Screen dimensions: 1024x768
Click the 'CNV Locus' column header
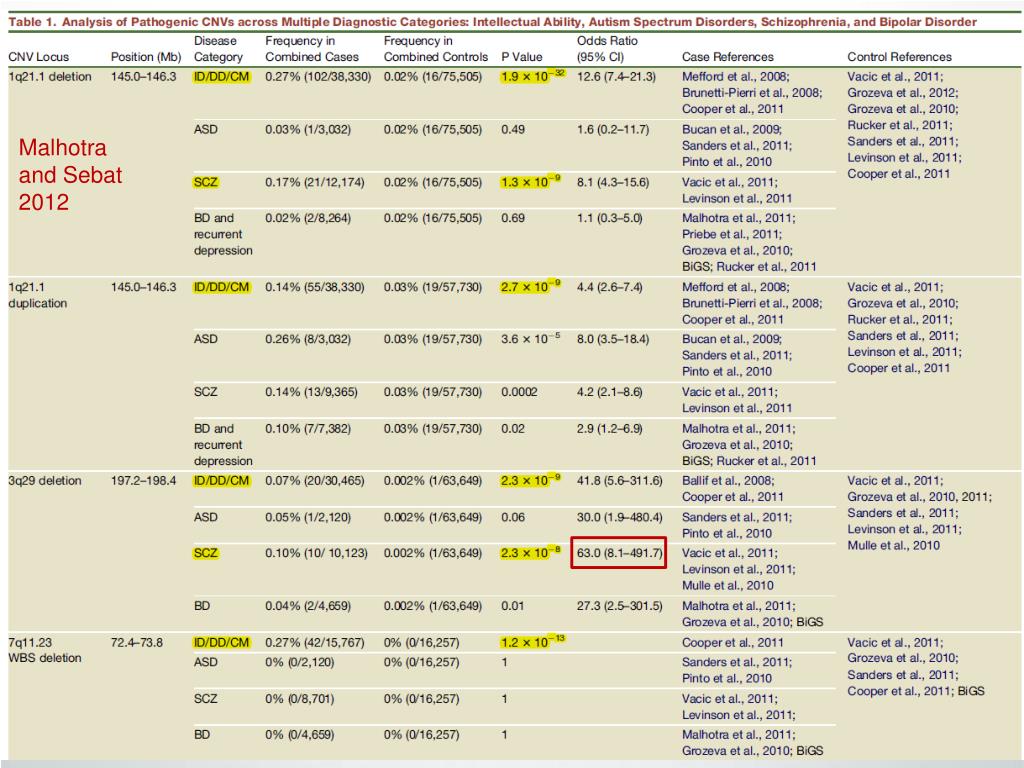pos(39,57)
